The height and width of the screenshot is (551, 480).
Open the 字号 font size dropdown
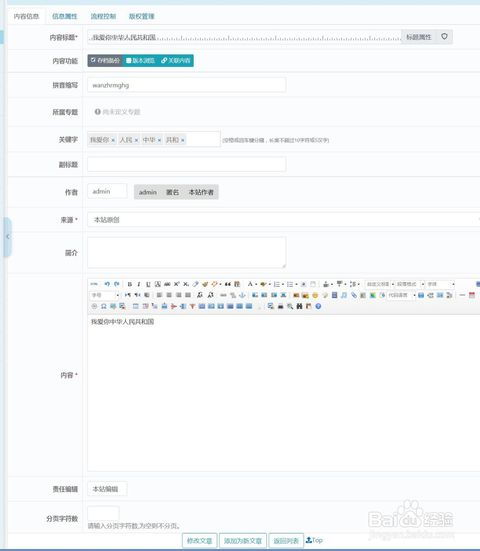(105, 295)
